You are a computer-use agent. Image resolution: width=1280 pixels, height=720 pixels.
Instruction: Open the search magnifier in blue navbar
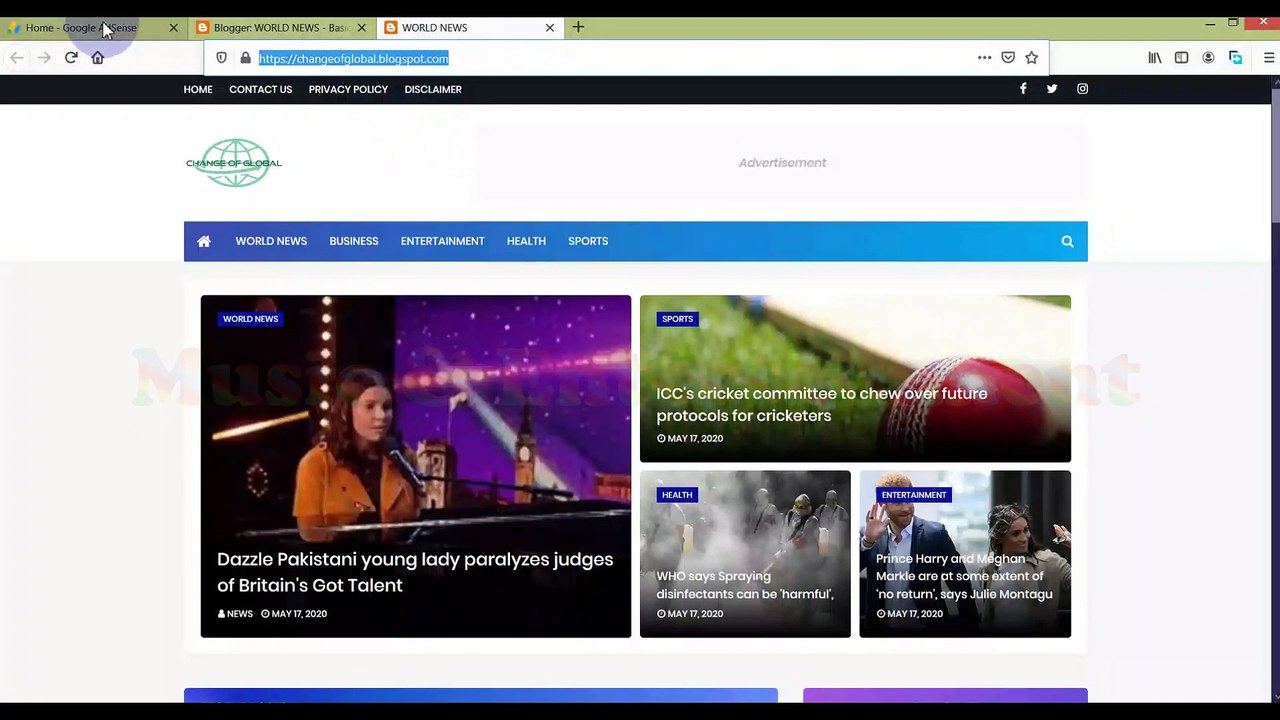click(x=1067, y=241)
